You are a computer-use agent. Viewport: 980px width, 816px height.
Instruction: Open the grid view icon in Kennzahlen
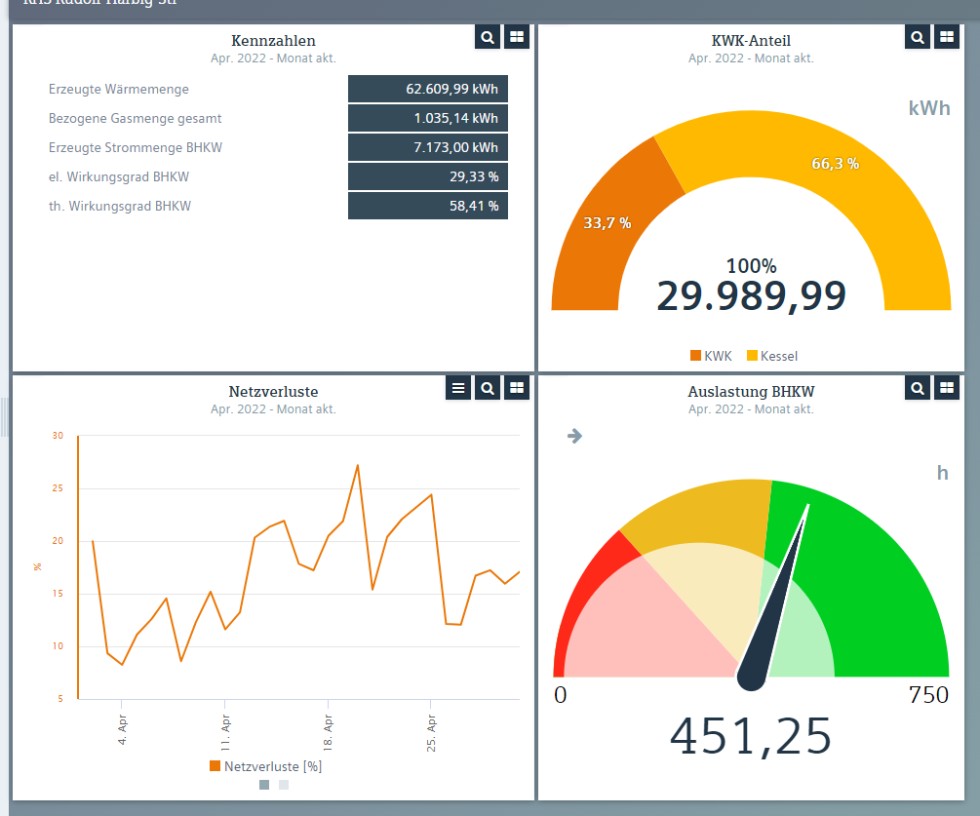coord(516,37)
